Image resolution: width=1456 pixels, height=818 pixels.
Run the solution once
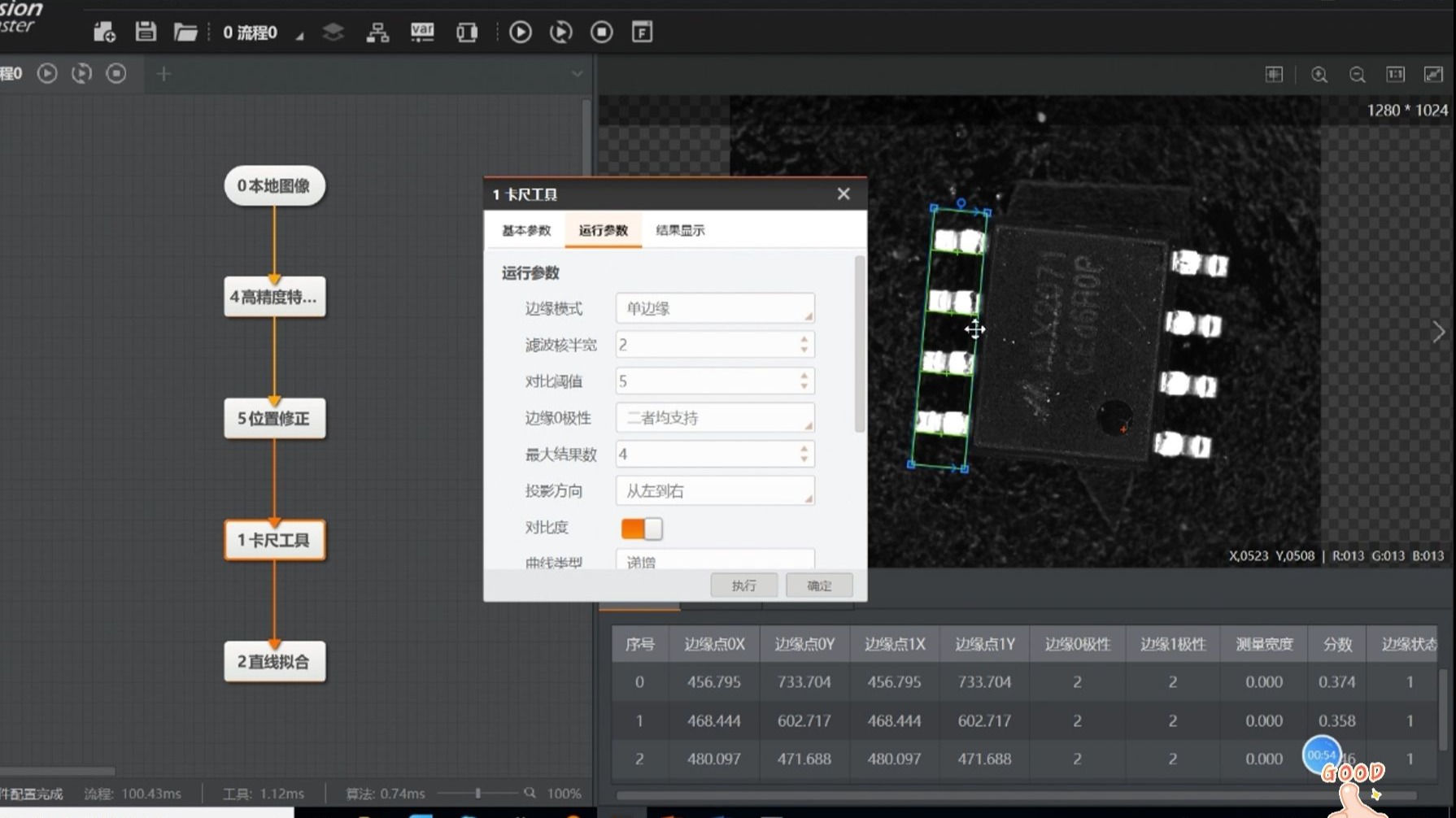(521, 32)
